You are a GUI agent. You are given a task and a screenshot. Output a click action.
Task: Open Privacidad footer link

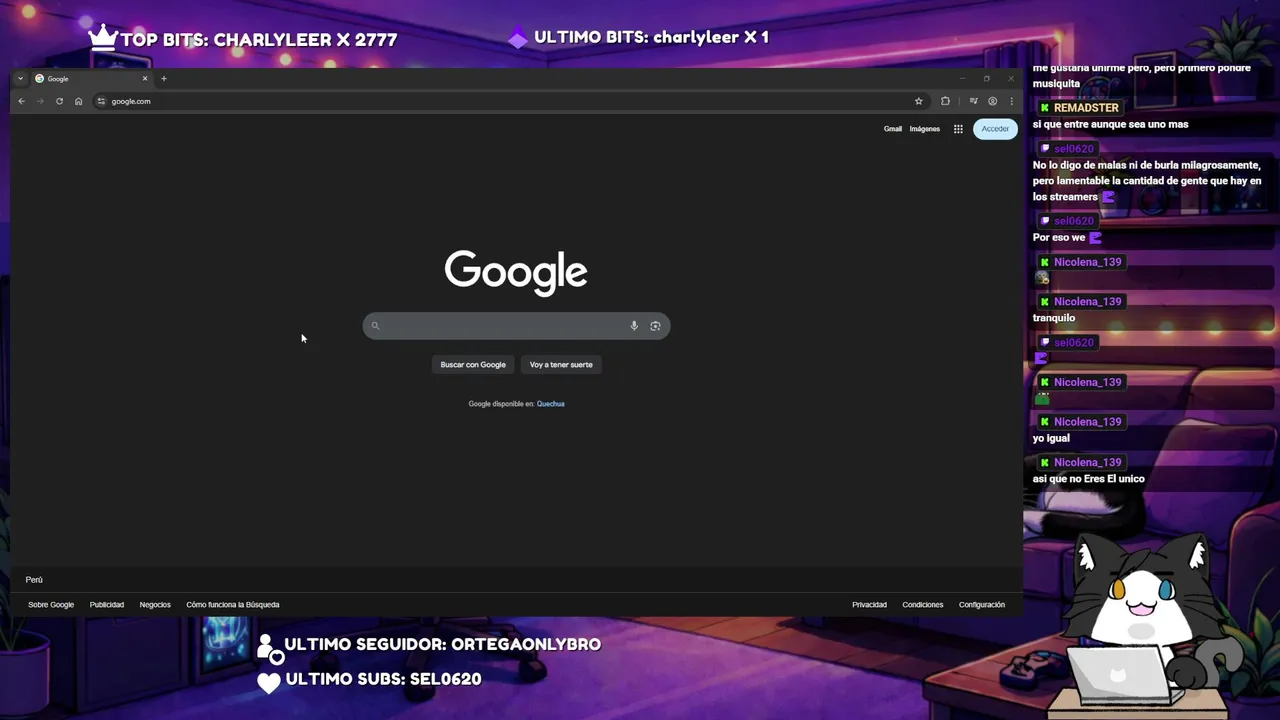(869, 605)
